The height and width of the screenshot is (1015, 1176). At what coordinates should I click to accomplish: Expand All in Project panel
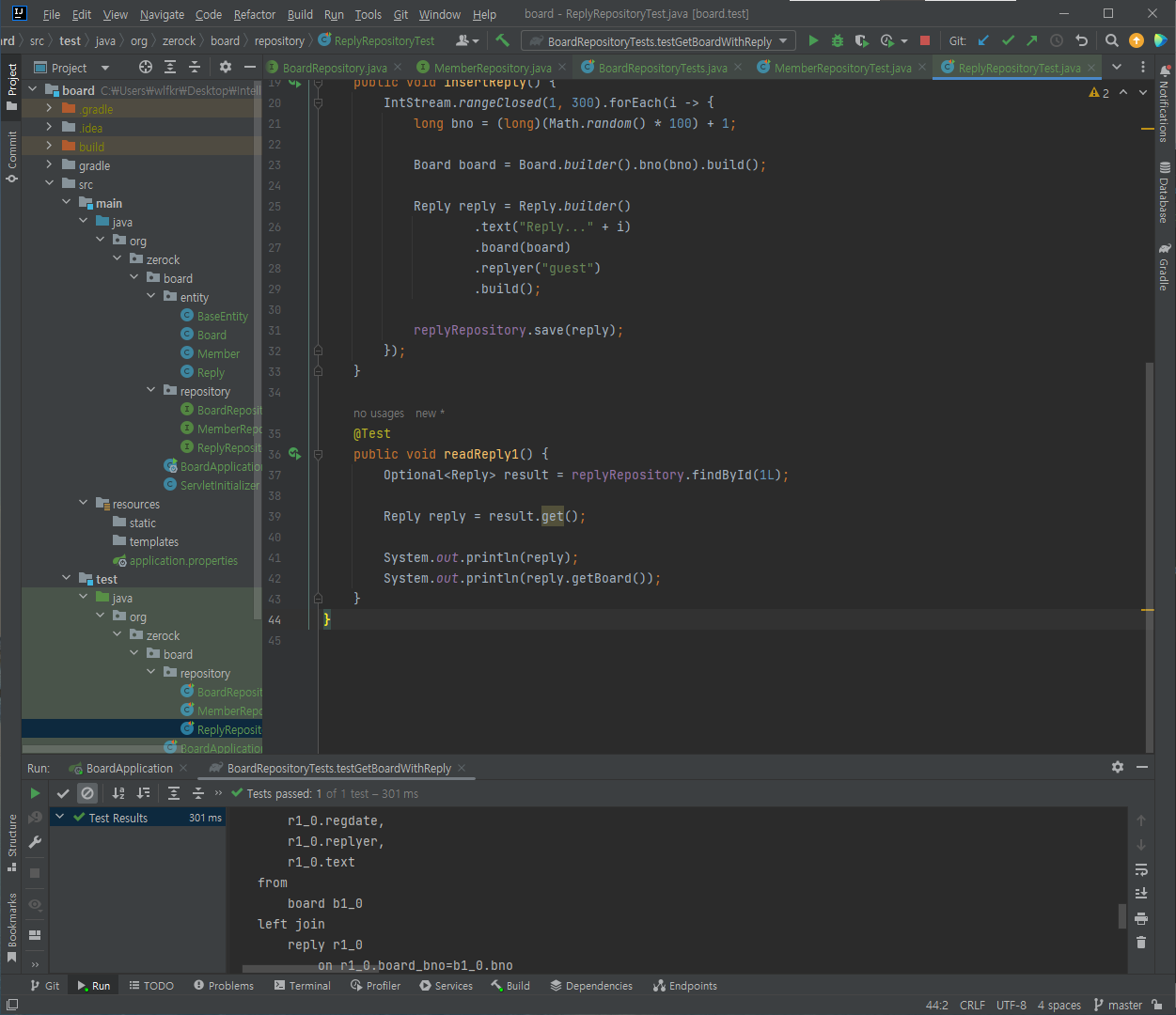click(170, 67)
